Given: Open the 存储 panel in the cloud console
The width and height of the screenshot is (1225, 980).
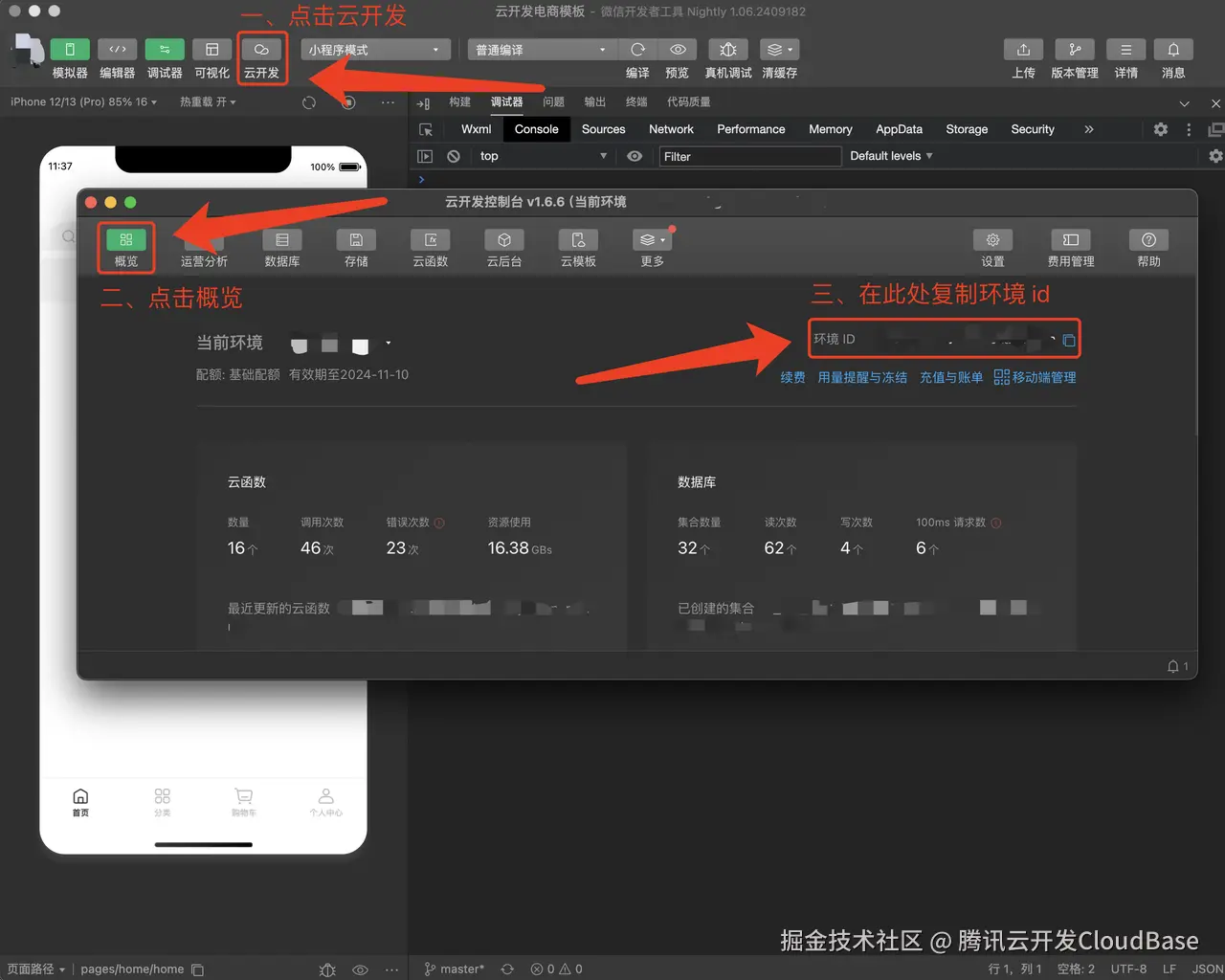Looking at the screenshot, I should tap(355, 247).
